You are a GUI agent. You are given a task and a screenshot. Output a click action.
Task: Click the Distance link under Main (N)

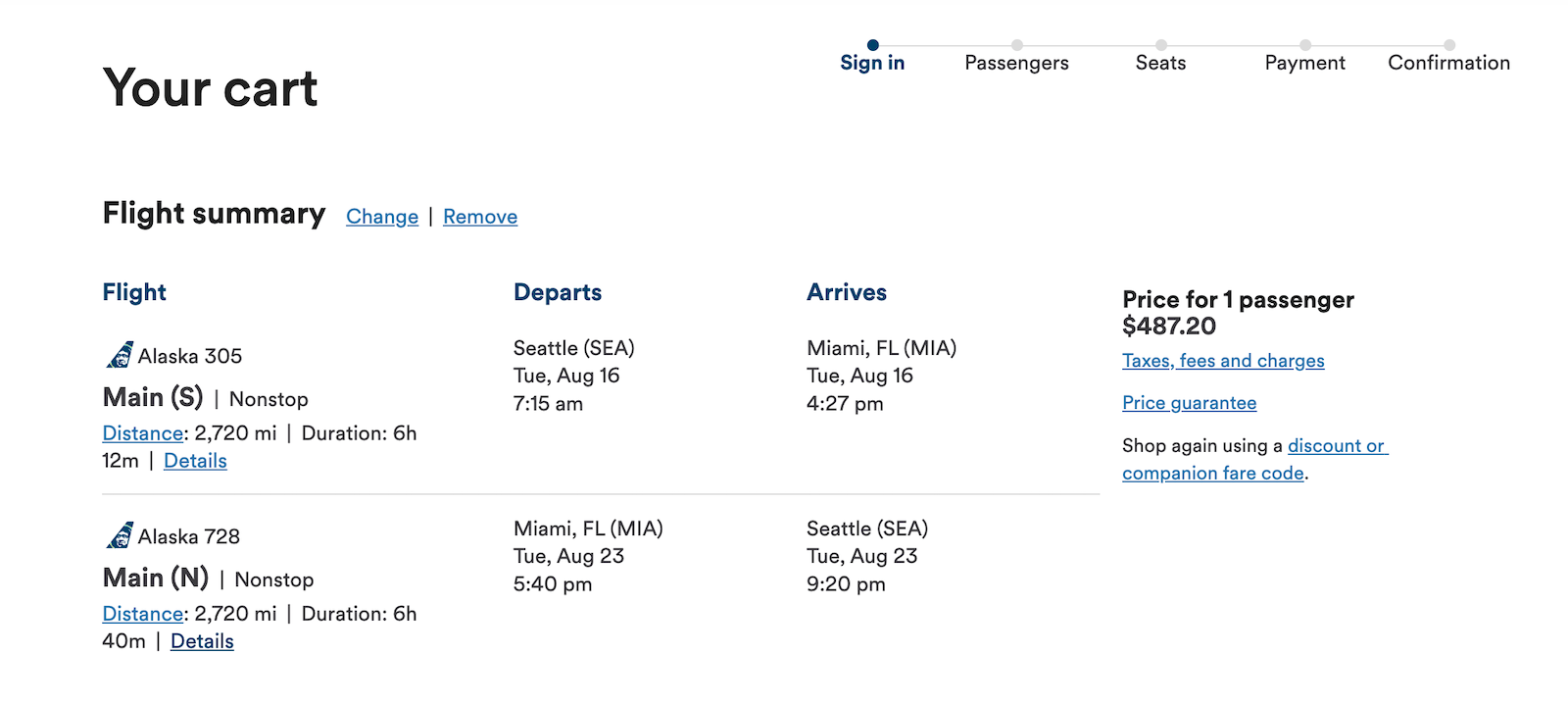142,613
